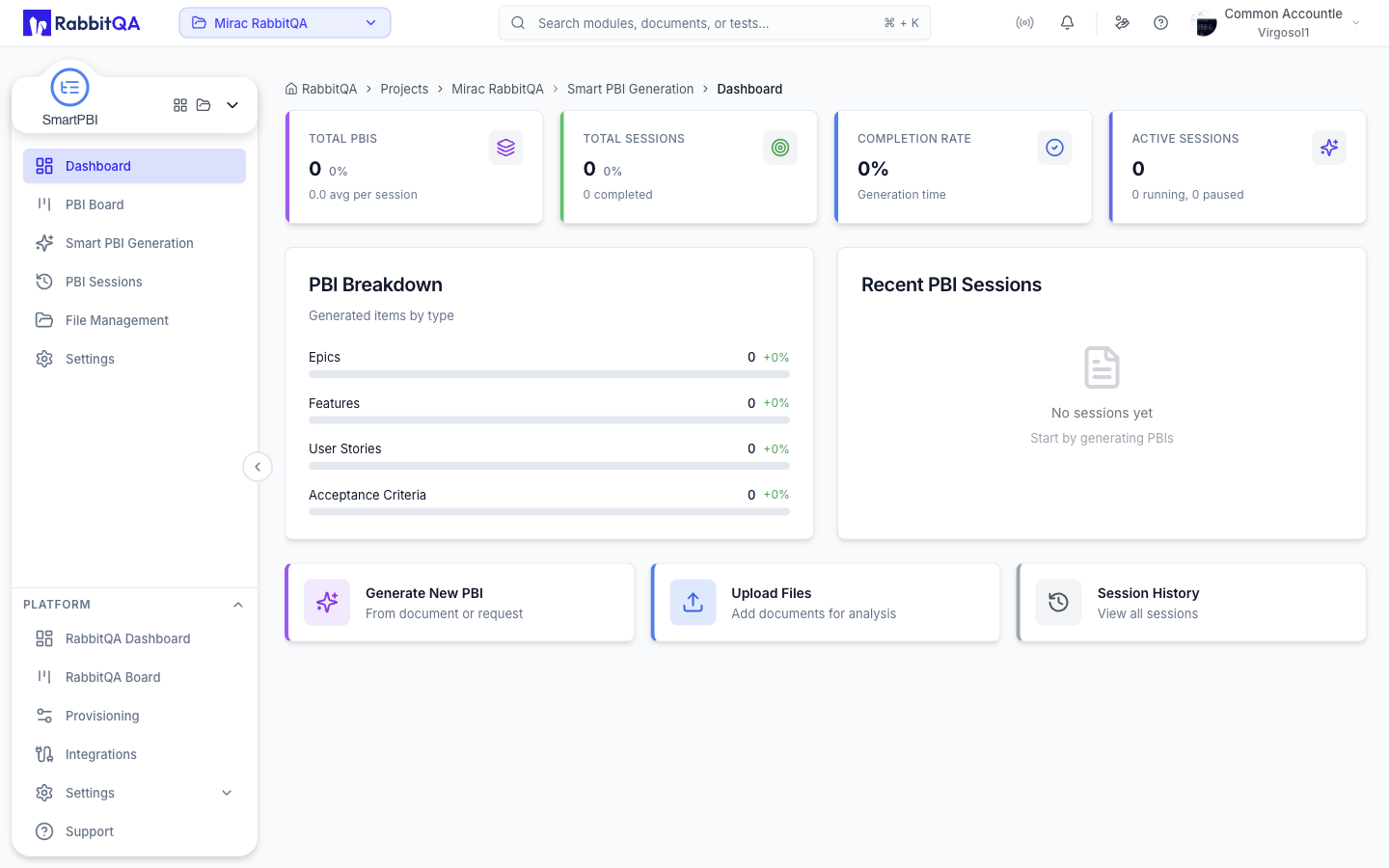Click the grid view icon beside SmartPBI
Screen dimensions: 1389x868
click(x=180, y=105)
